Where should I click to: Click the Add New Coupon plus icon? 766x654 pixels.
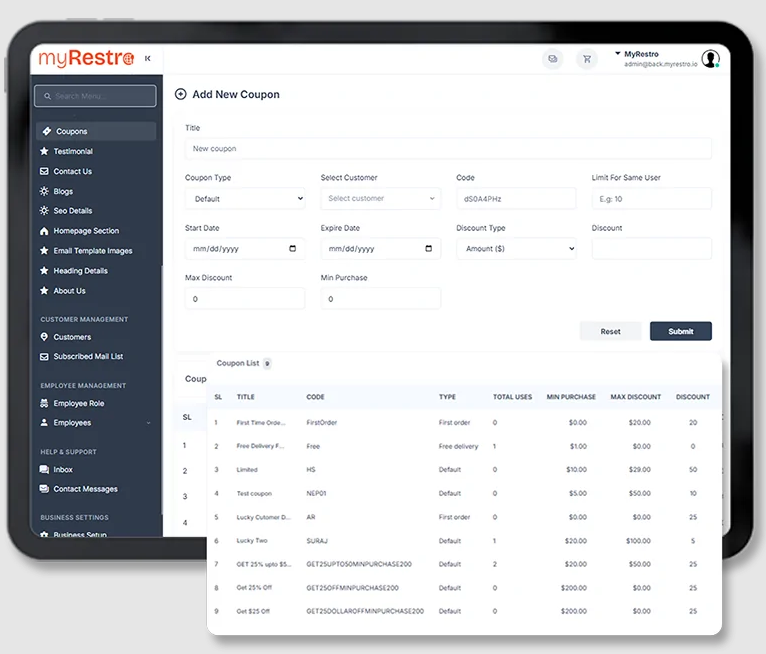pos(181,94)
